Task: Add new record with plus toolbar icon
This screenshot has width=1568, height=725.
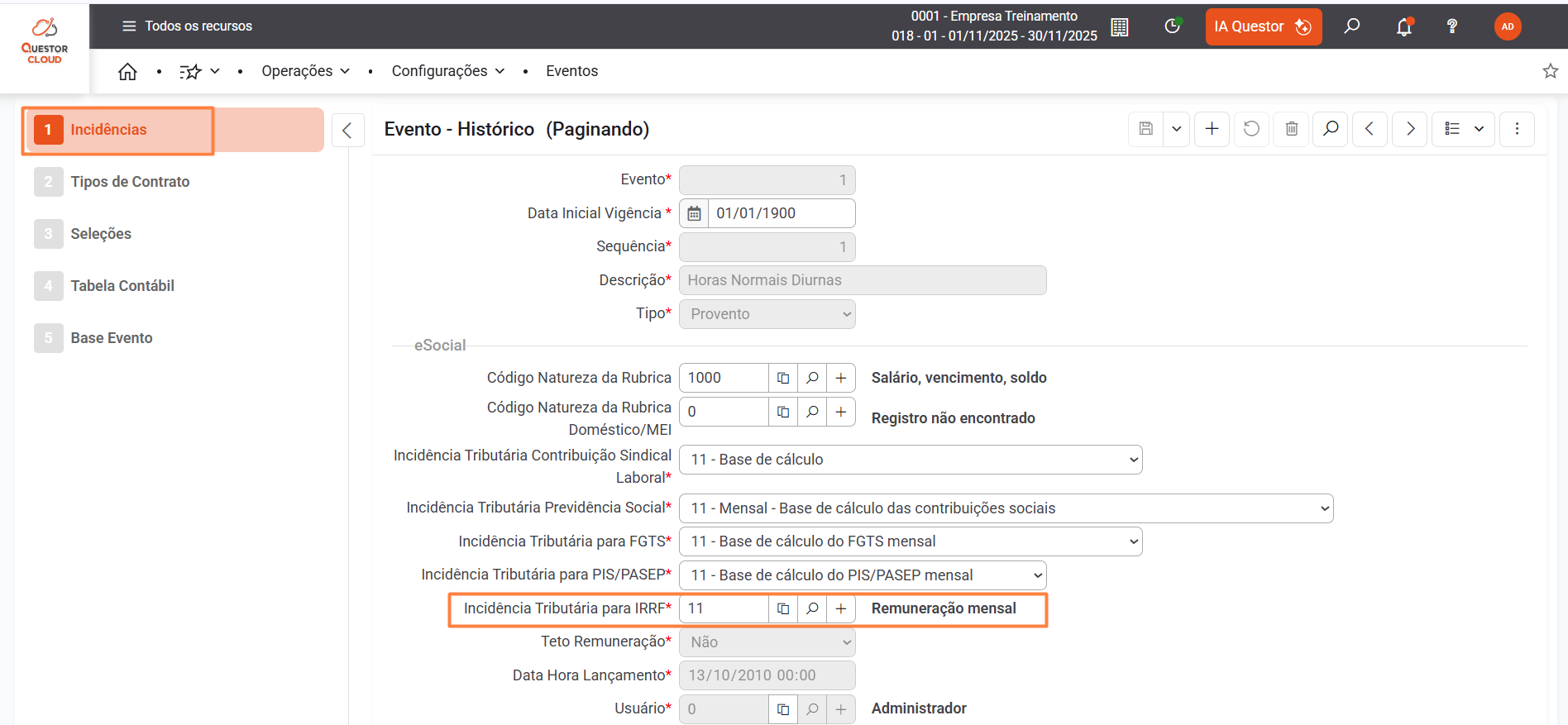Action: click(x=1212, y=129)
